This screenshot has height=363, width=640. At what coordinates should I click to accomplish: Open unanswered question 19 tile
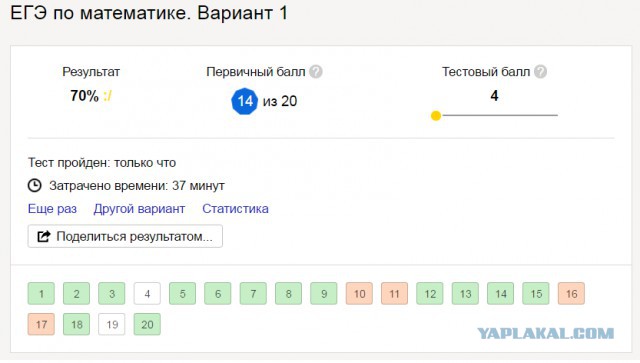point(112,324)
